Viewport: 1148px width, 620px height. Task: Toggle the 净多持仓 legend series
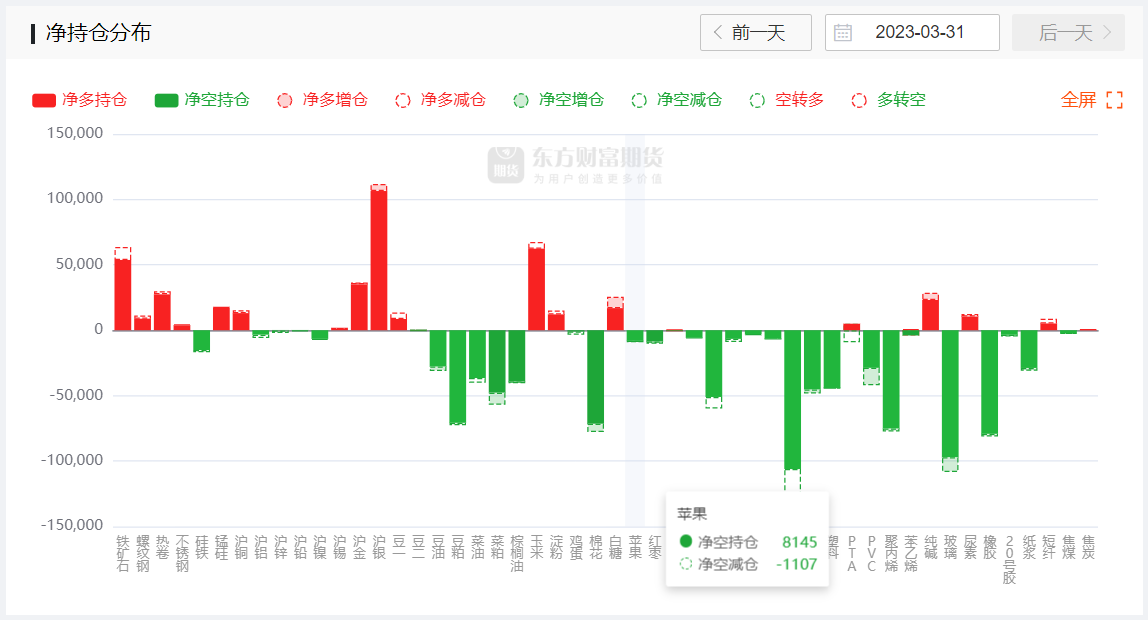pos(80,100)
